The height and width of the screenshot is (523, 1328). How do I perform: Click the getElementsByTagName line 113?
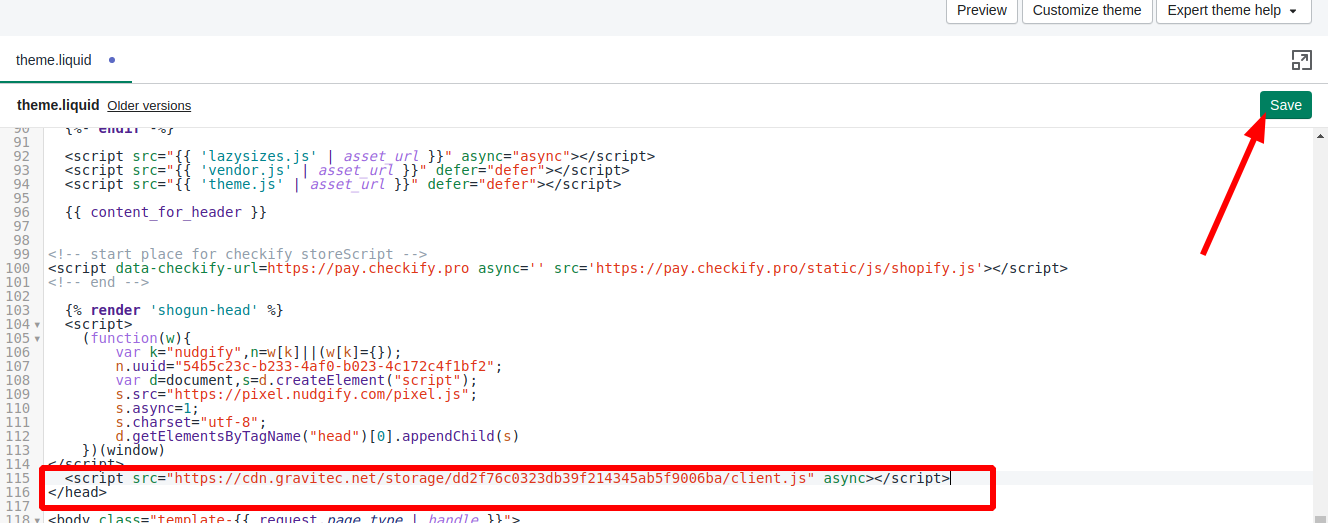tap(317, 436)
